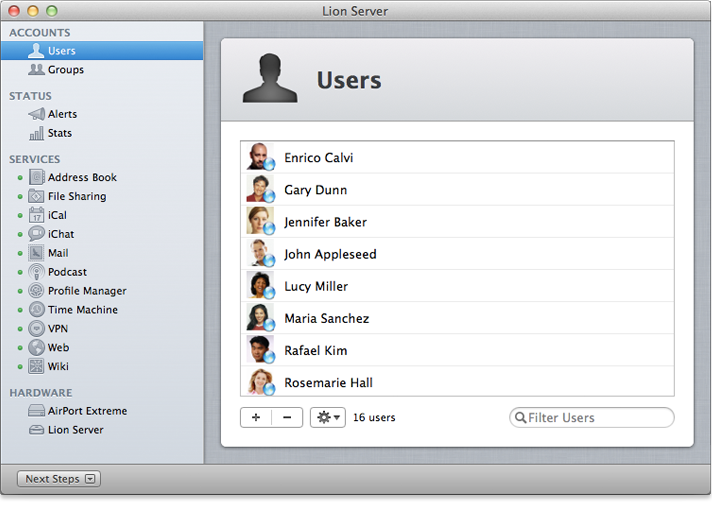Viewport: 712px width, 520px height.
Task: Click the Web globe icon
Action: tap(37, 348)
